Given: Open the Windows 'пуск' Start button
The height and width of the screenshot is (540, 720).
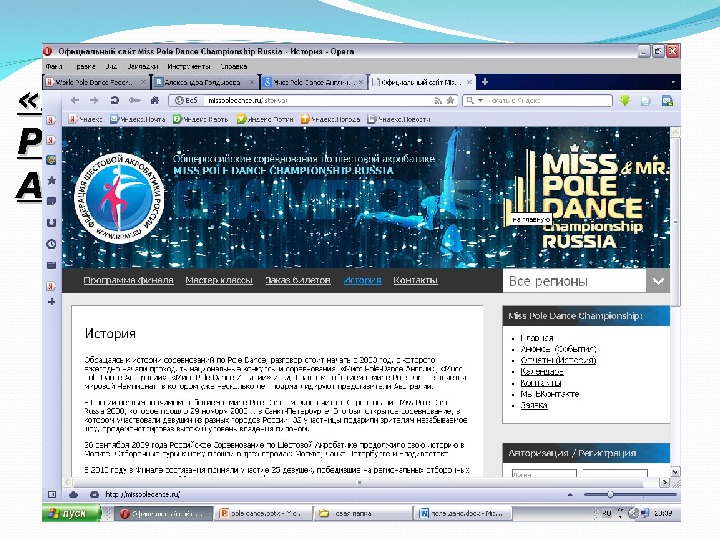Looking at the screenshot, I should click(72, 513).
